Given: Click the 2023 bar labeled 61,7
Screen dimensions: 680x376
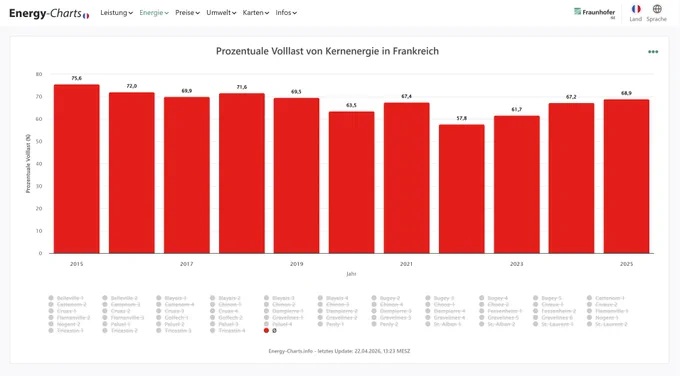Looking at the screenshot, I should tap(517, 185).
